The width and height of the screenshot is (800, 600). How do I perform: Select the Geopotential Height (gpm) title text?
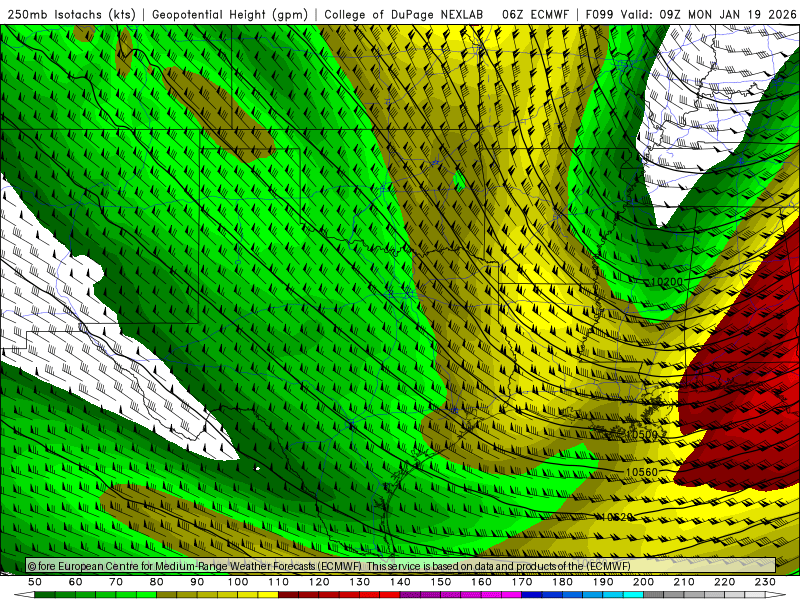[230, 14]
